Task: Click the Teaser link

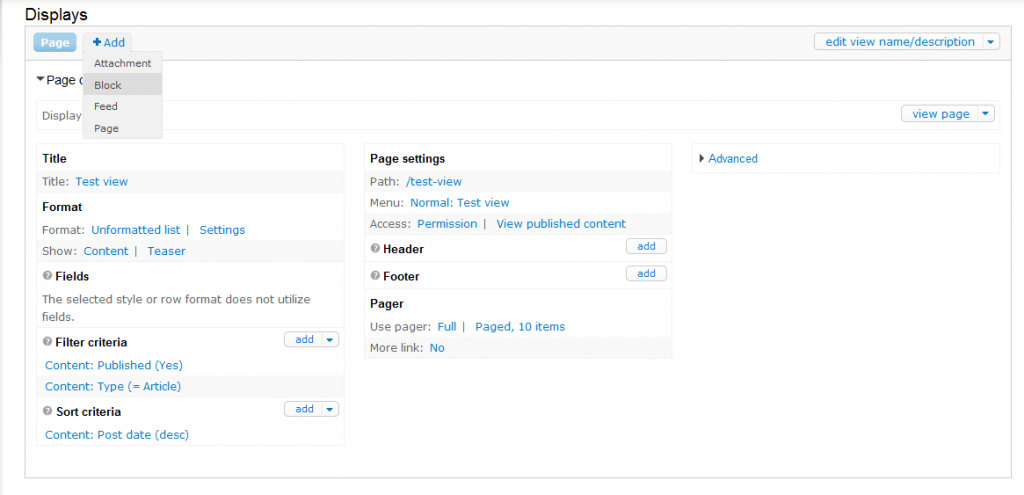Action: (x=166, y=251)
